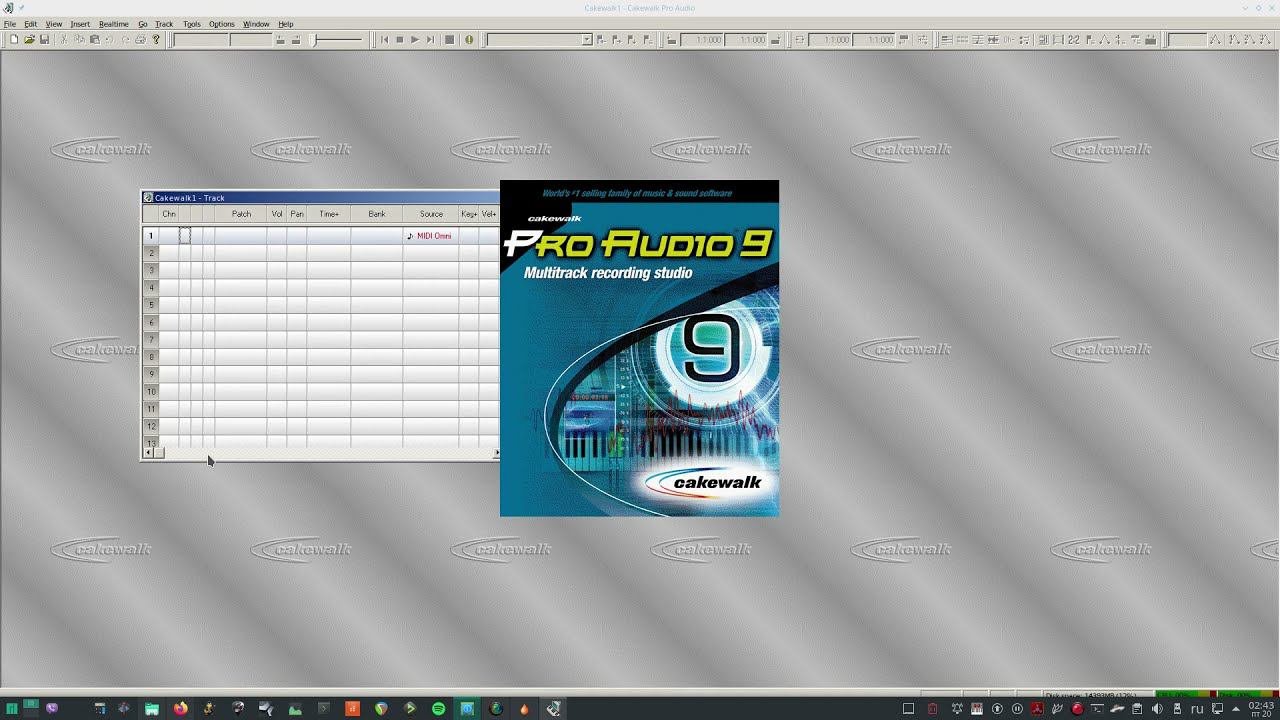Click the Bank column header
Image resolution: width=1280 pixels, height=720 pixels.
point(377,214)
